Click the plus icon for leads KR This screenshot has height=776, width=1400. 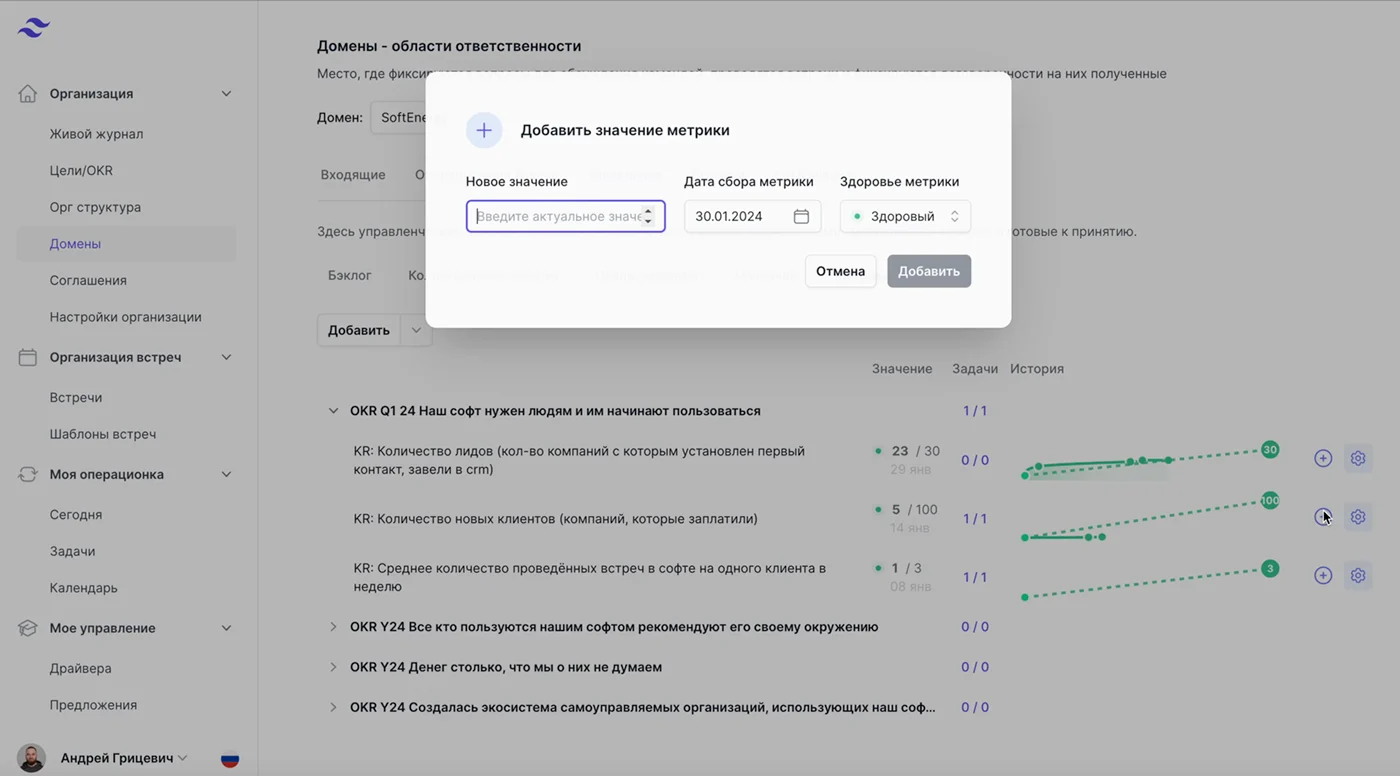1323,458
